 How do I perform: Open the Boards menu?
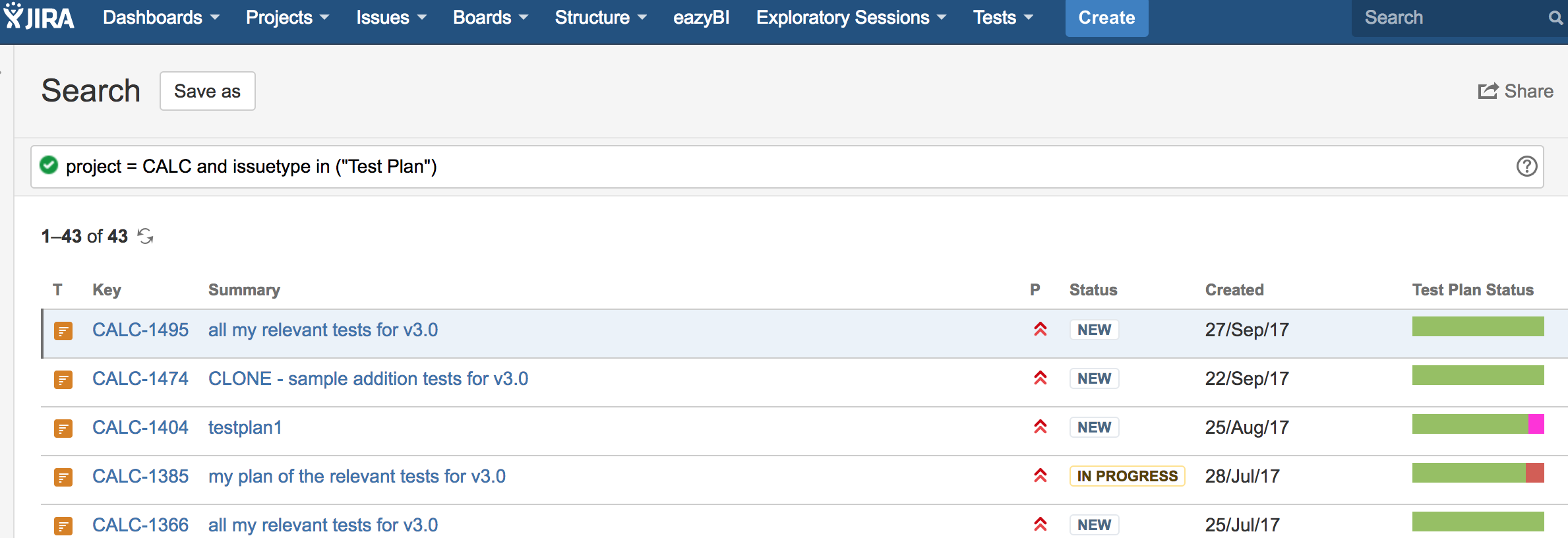pyautogui.click(x=491, y=17)
